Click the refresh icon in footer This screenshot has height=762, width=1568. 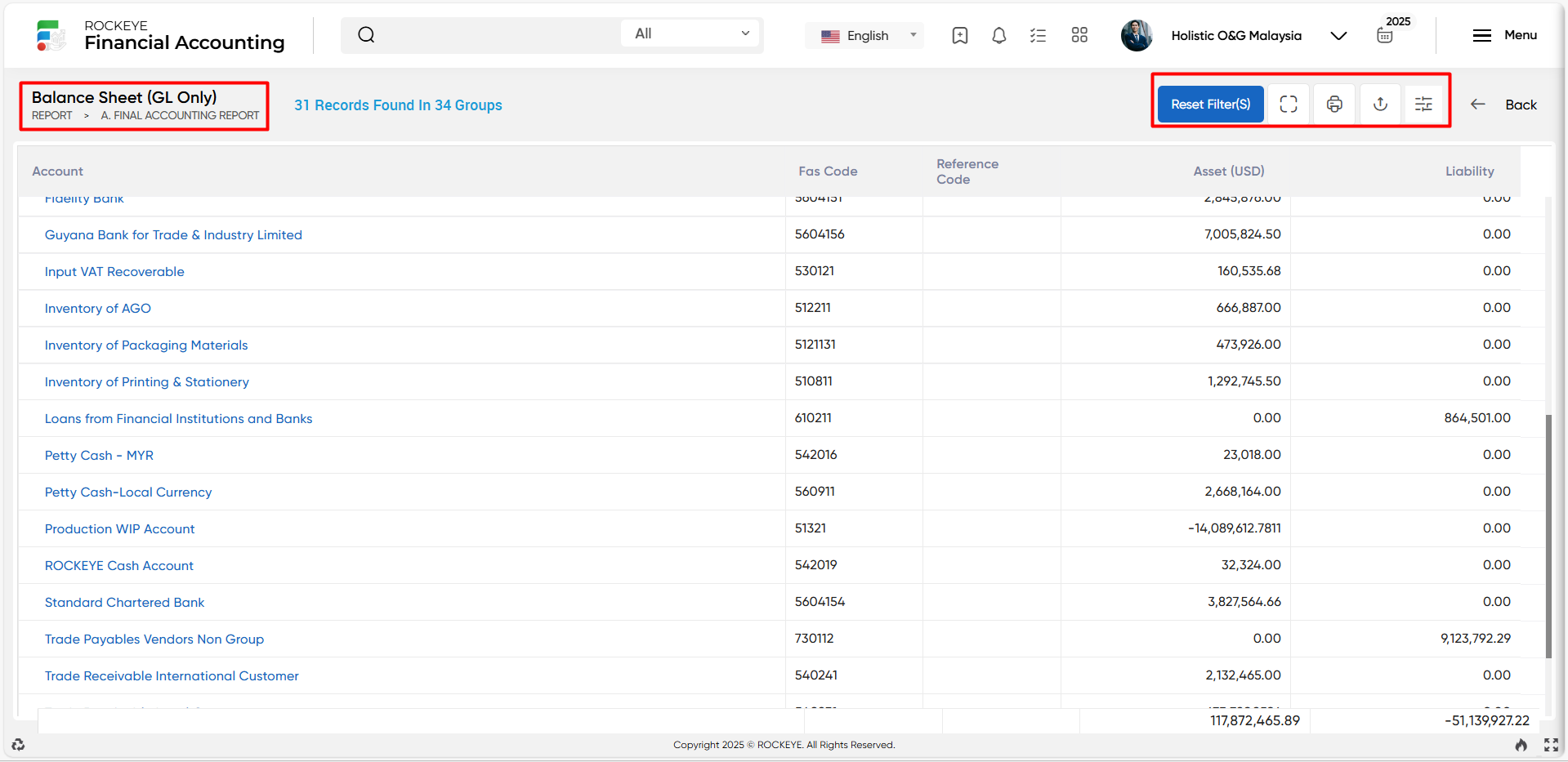tap(18, 745)
